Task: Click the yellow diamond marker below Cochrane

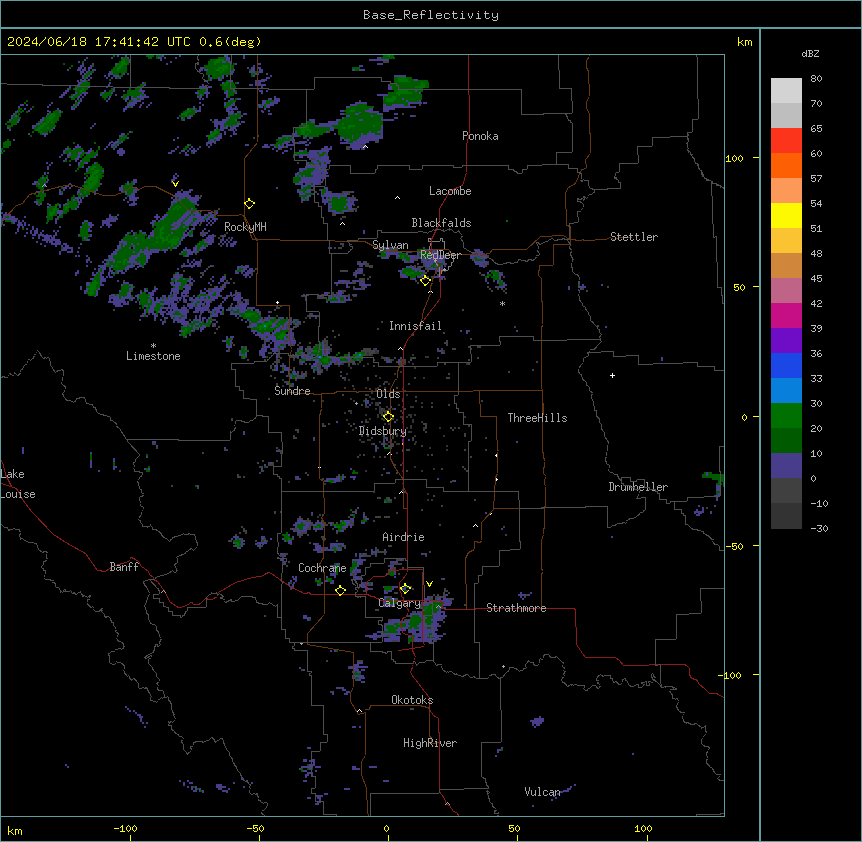Action: (x=340, y=591)
